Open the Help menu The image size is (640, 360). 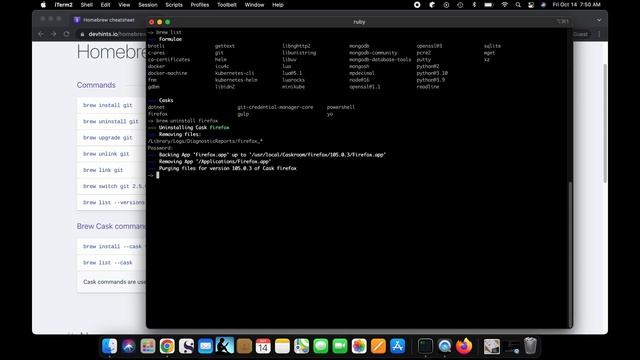tap(278, 5)
